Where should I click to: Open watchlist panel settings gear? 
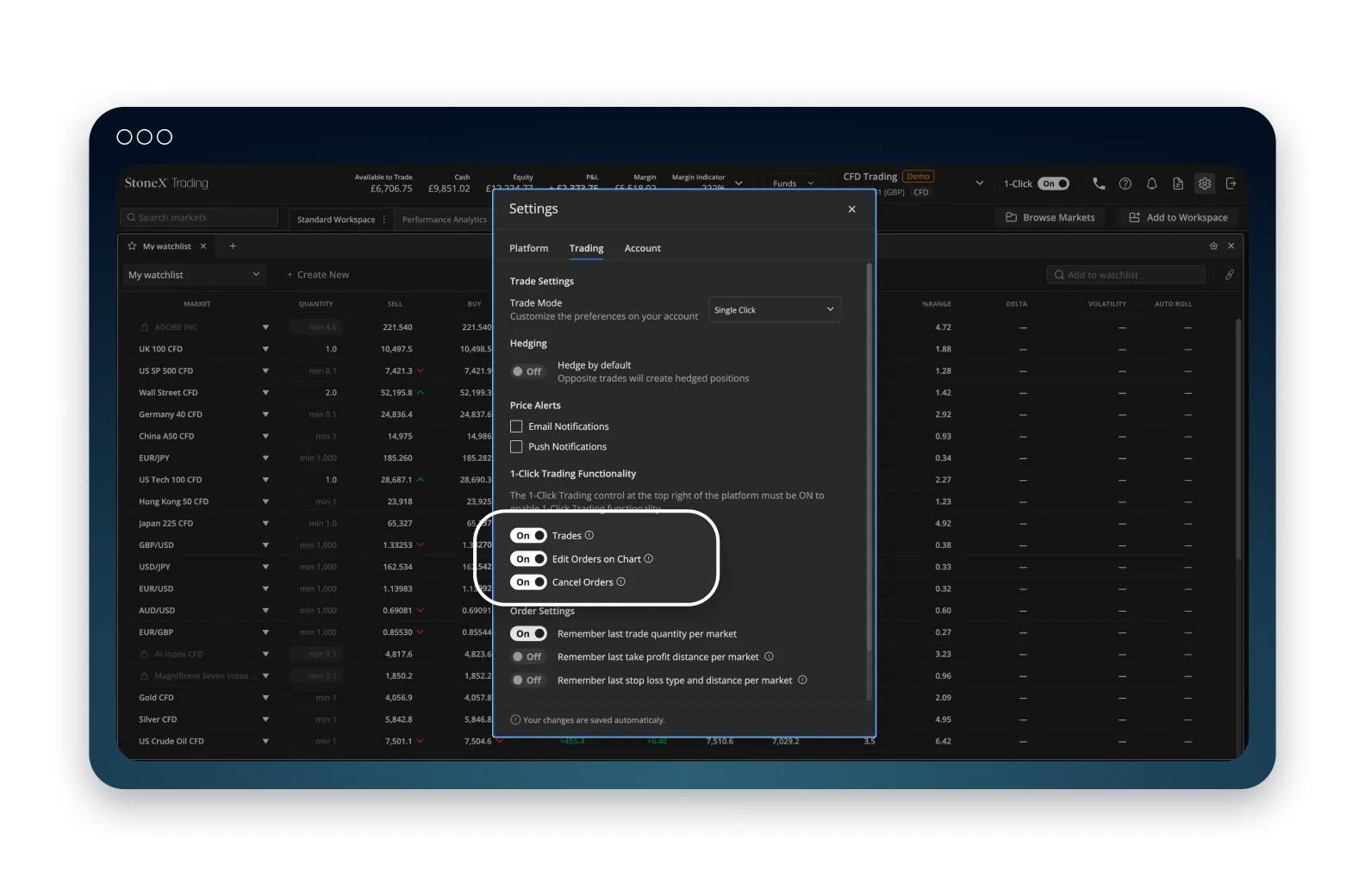point(1213,246)
